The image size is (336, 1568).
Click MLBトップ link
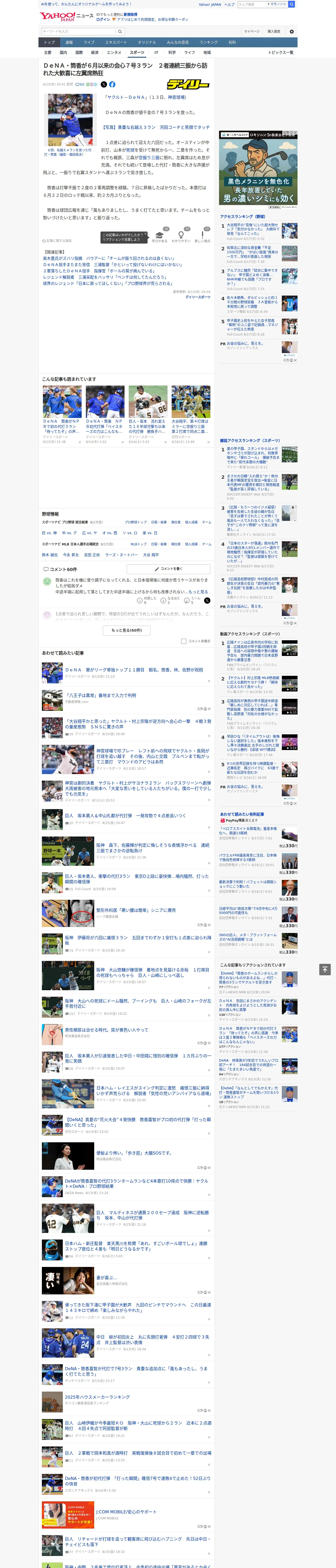coord(138,544)
